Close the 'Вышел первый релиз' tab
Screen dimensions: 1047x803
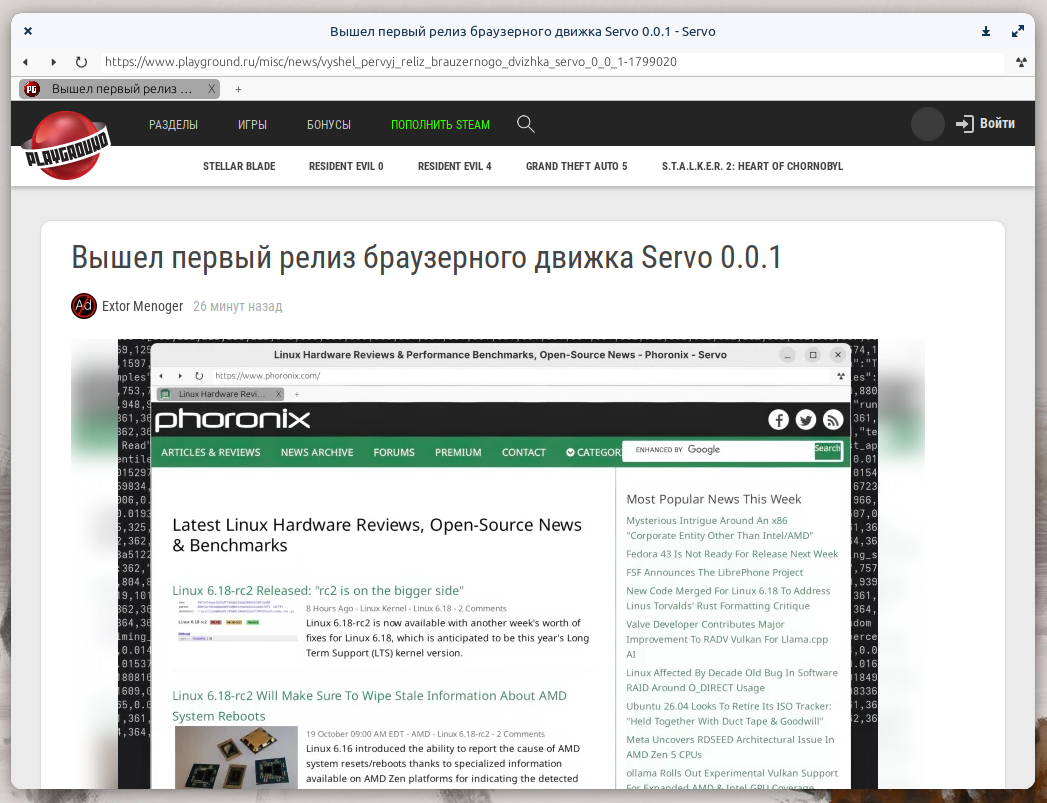click(211, 89)
